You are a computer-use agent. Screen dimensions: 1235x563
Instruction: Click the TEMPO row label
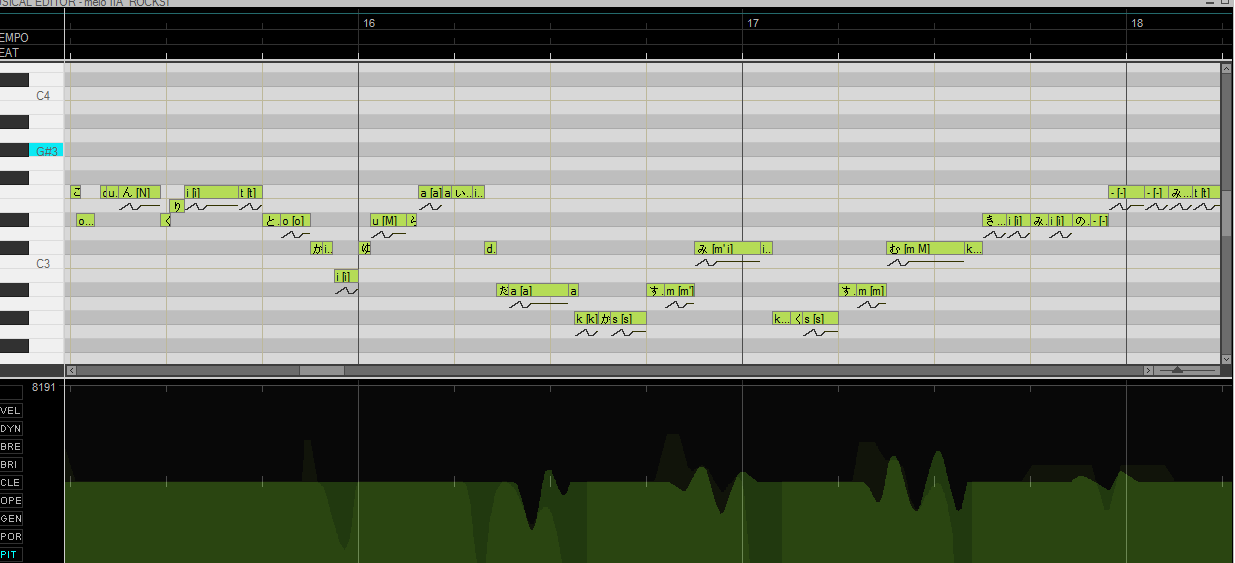pyautogui.click(x=14, y=38)
